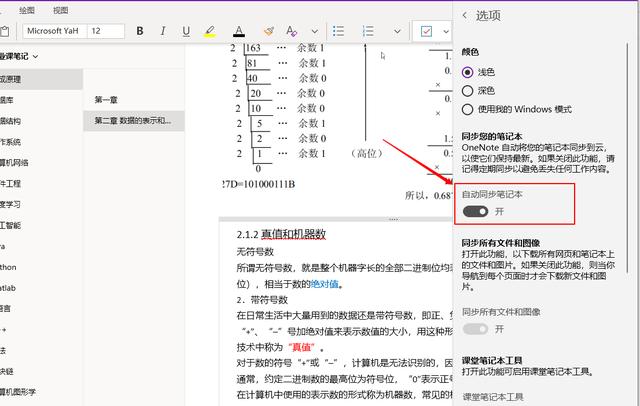Toggle underline formatting
The image size is (640, 406).
pos(186,31)
